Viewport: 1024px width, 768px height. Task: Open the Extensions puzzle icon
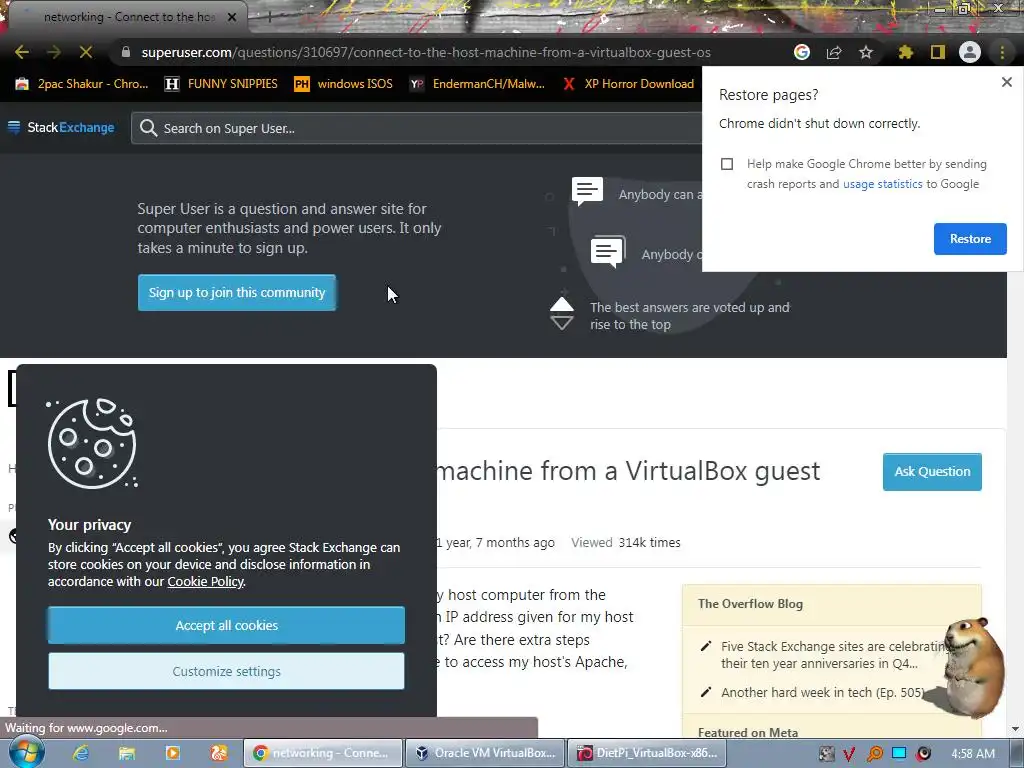tap(906, 52)
